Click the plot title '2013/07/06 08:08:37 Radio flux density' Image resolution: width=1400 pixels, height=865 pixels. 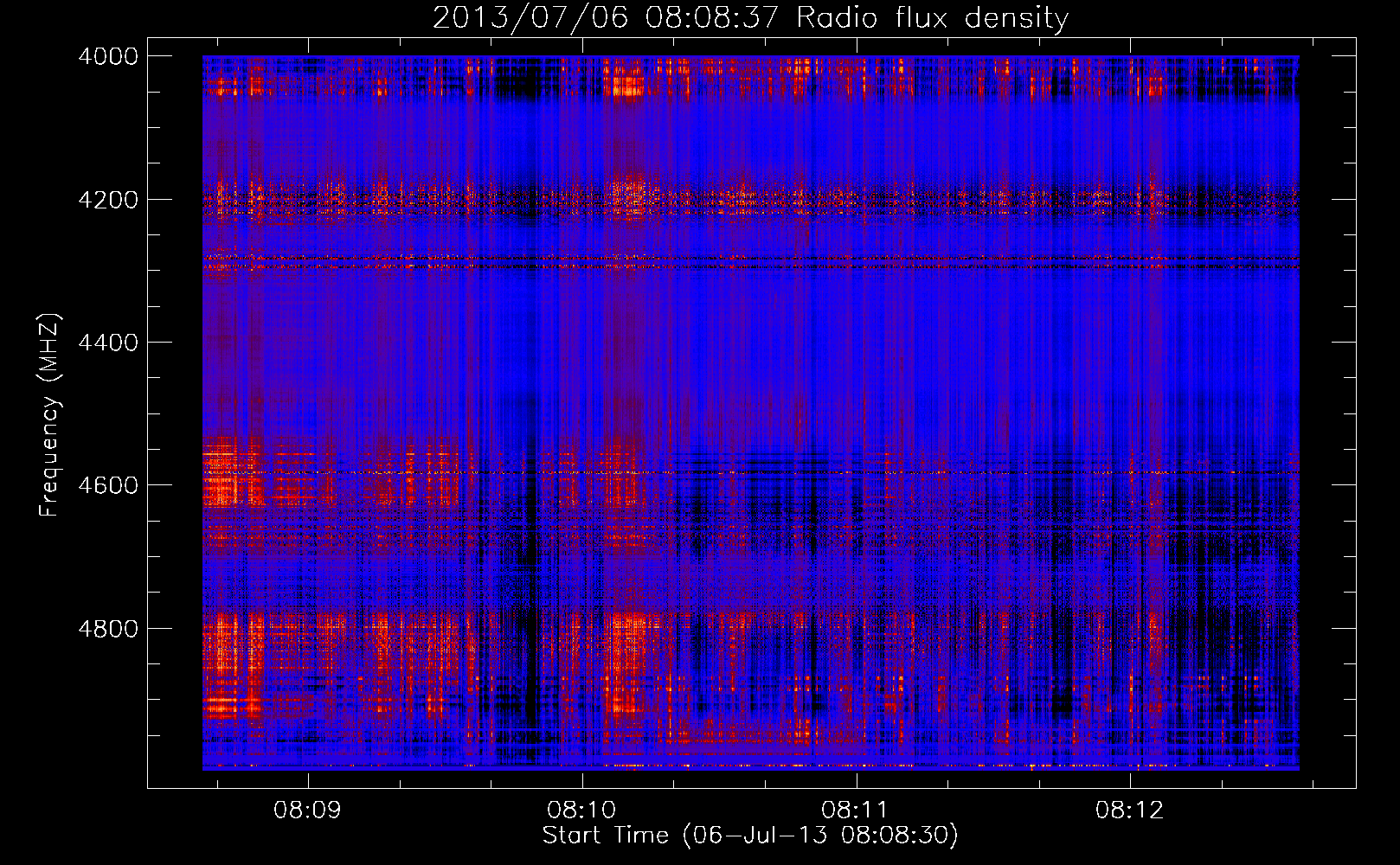click(750, 18)
